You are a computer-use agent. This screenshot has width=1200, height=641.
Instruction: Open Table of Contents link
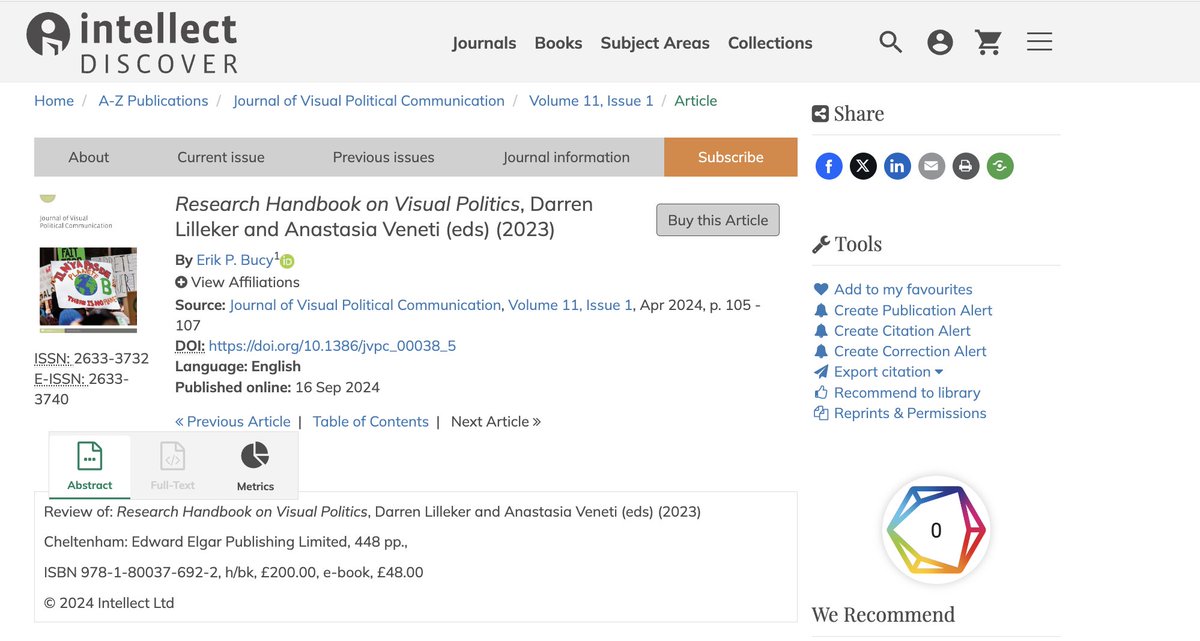tap(371, 422)
